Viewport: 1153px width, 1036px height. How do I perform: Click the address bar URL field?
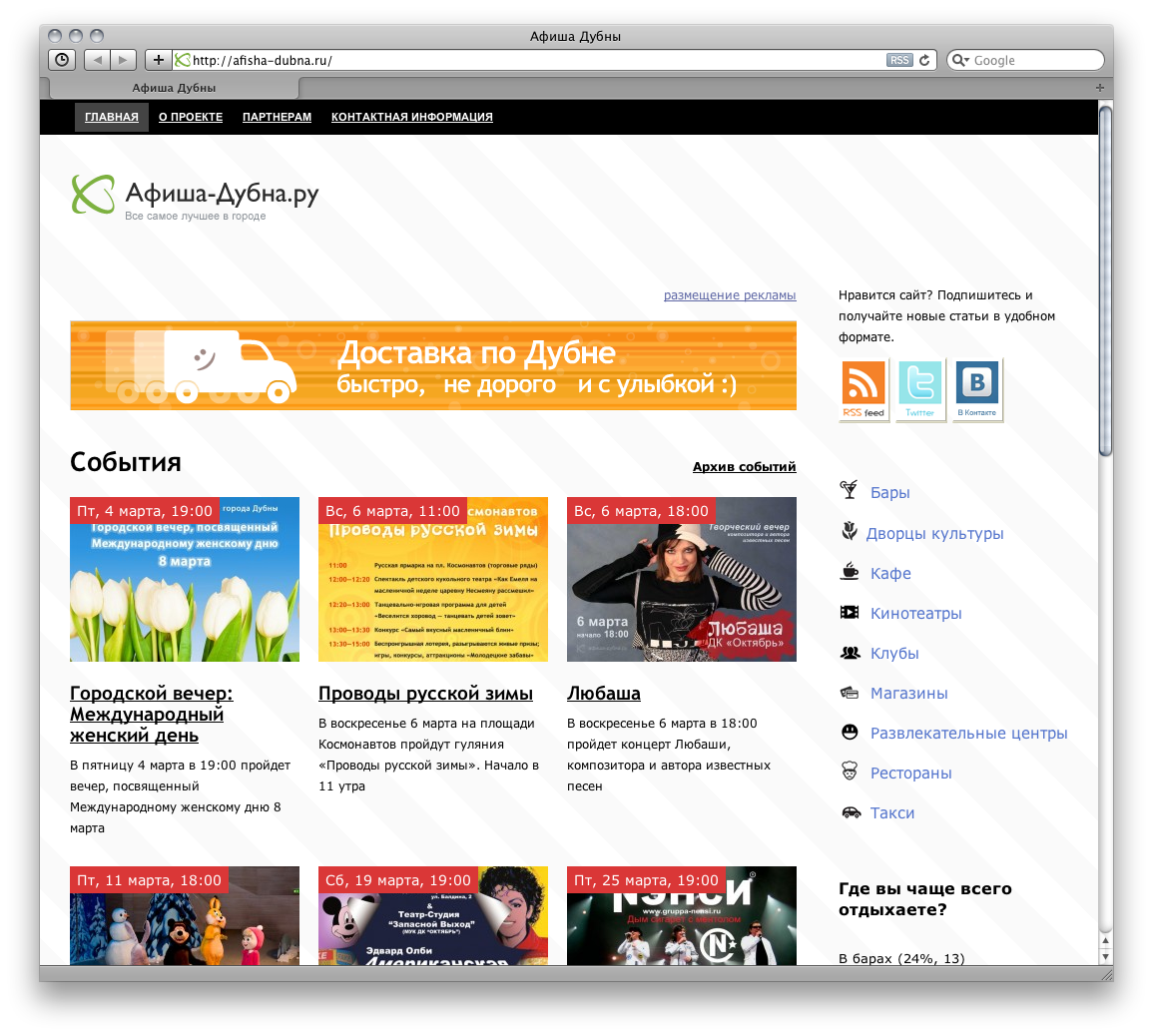[x=529, y=60]
